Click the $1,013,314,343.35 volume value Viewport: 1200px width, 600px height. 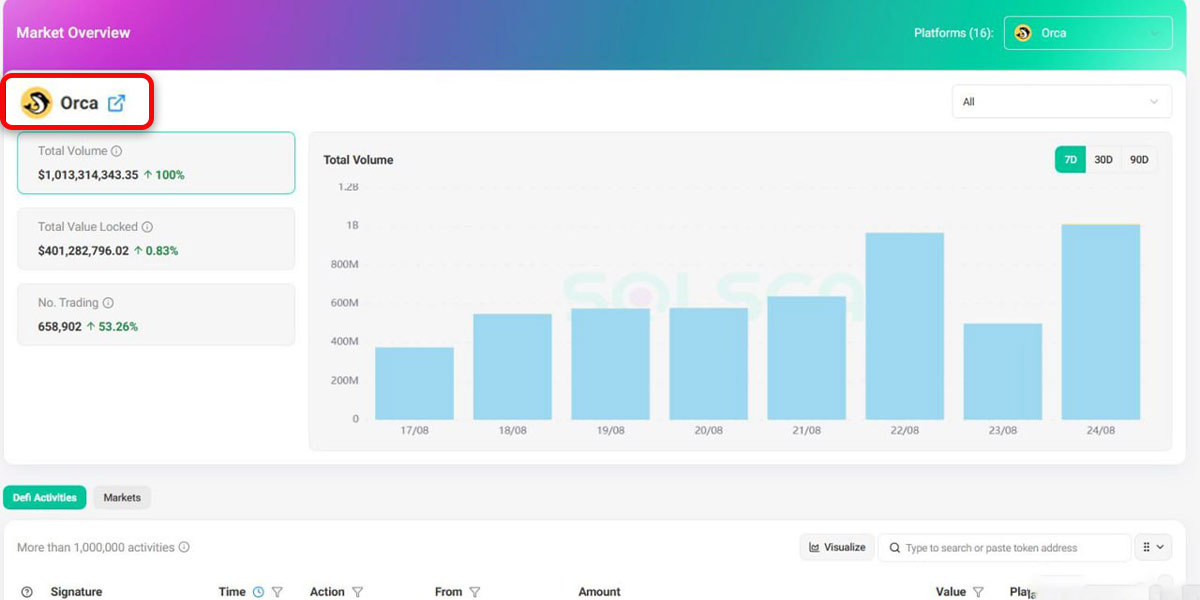click(88, 175)
